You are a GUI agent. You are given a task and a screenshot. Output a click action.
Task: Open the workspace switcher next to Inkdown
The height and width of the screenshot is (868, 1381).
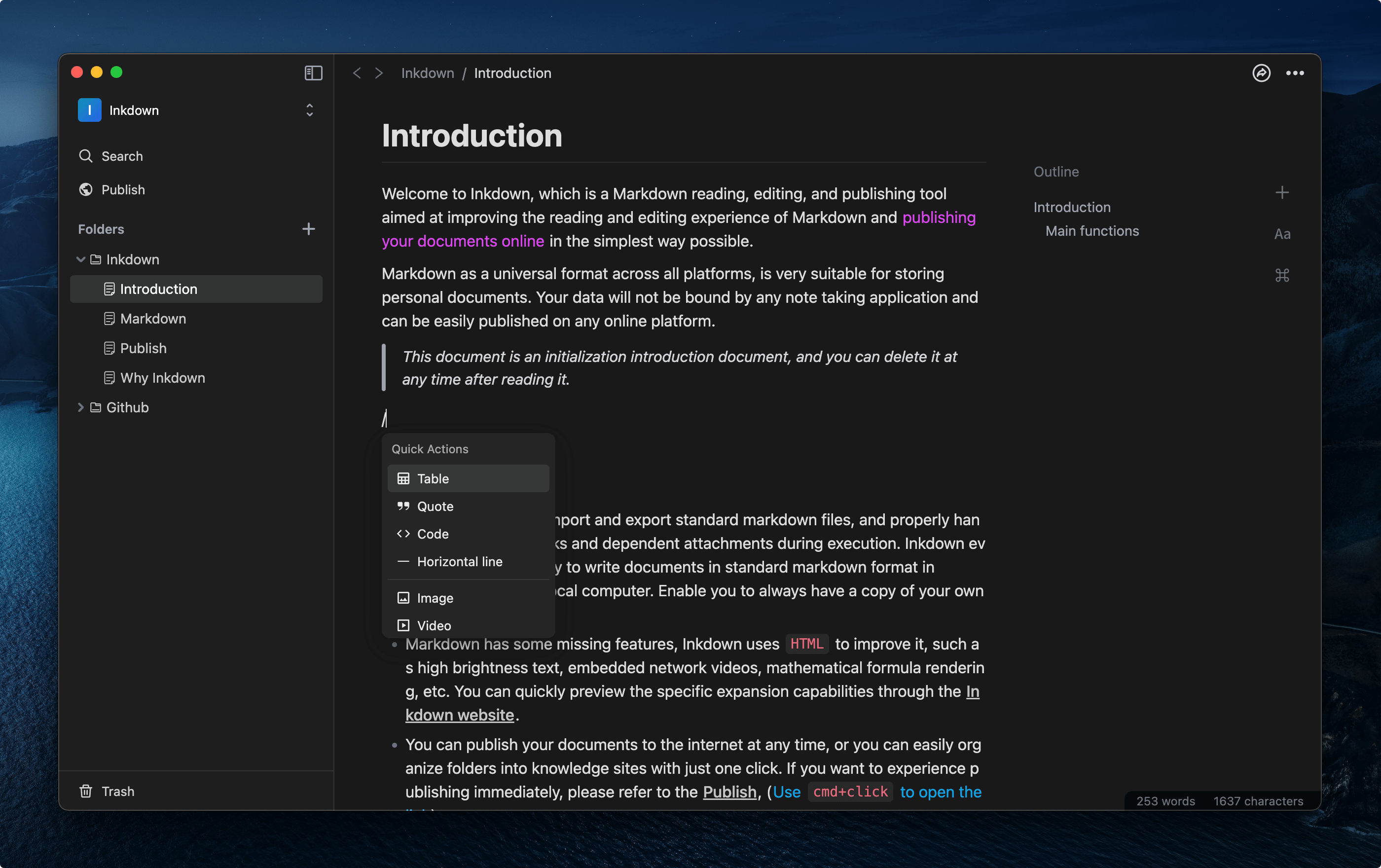[309, 109]
